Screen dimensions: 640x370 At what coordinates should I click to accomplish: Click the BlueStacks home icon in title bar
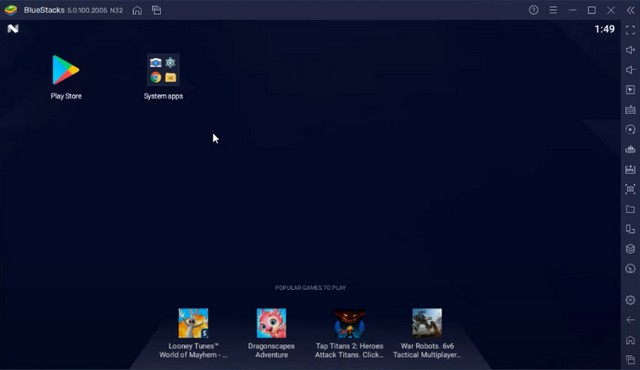[137, 10]
